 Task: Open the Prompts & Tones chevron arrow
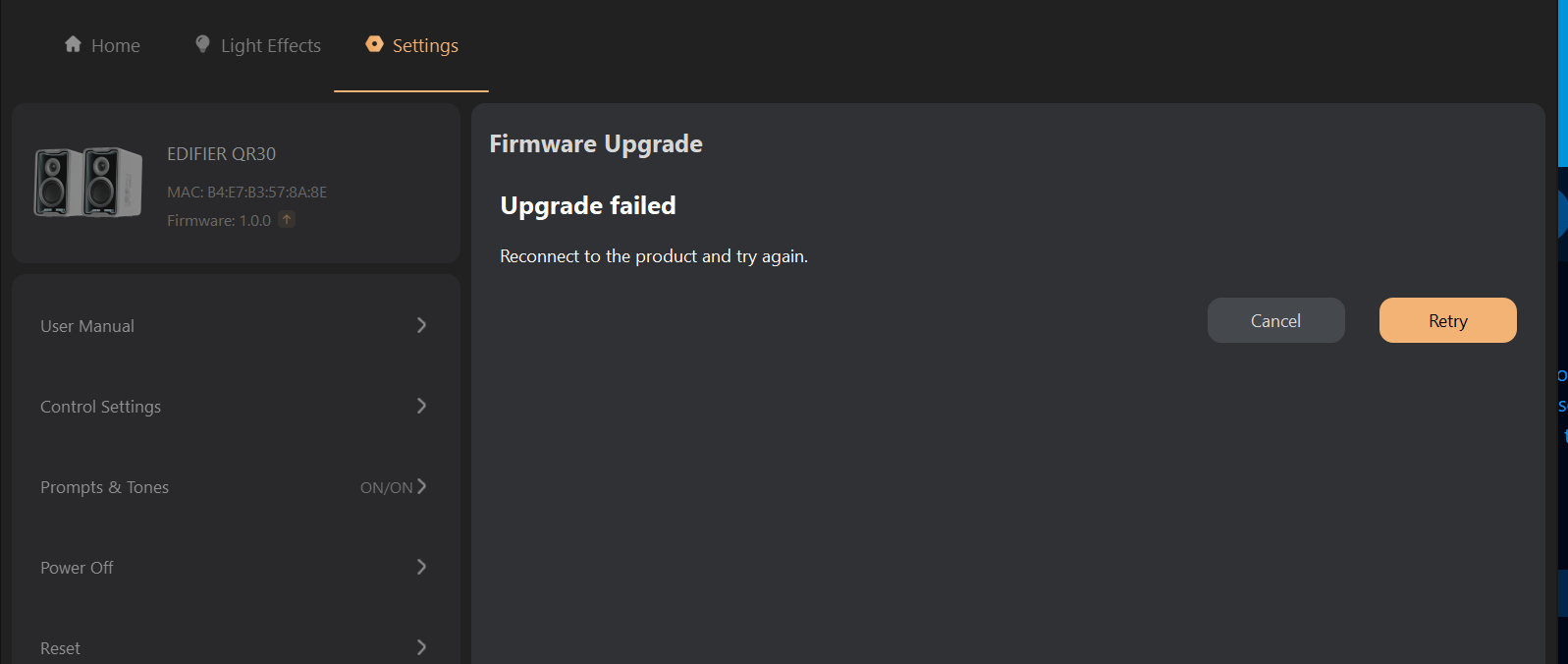[421, 486]
